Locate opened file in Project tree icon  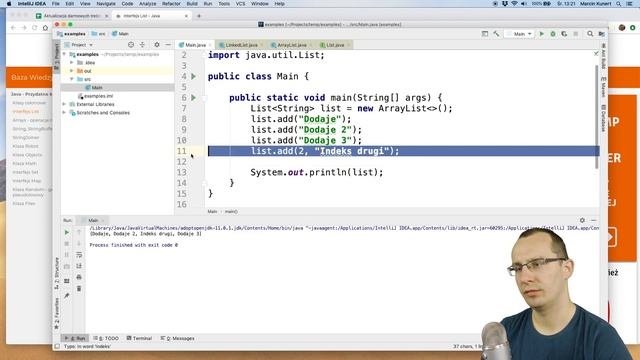(x=131, y=45)
